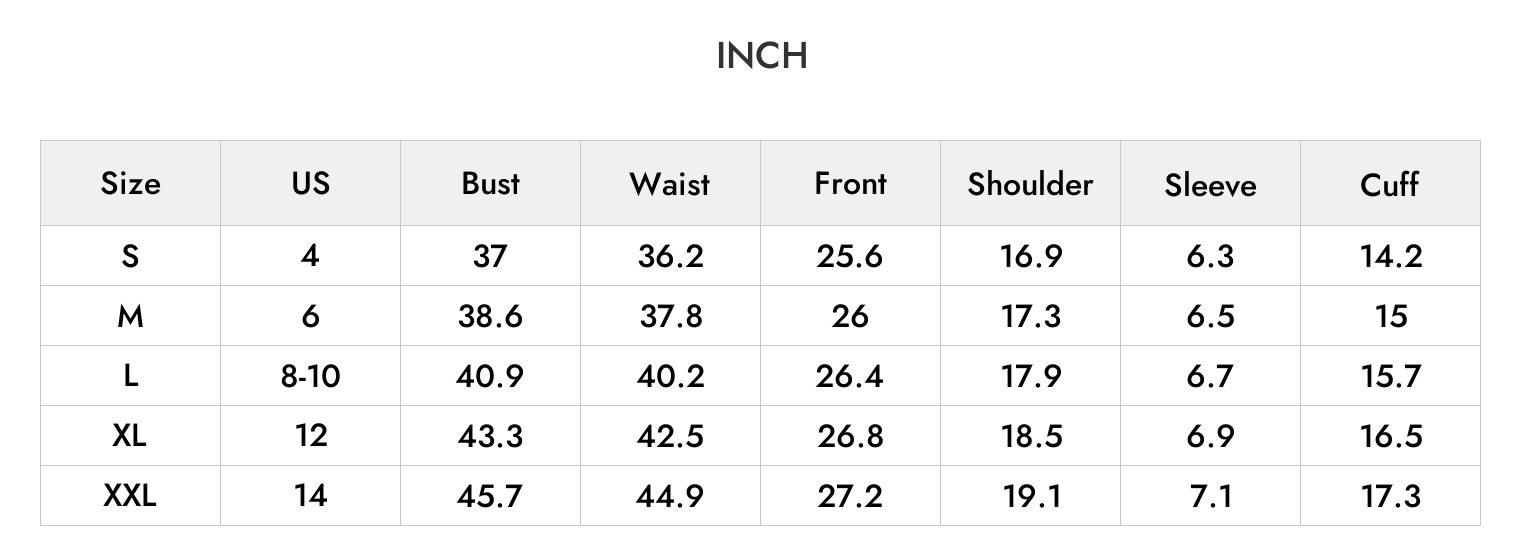Click the INCH heading above the table

[x=761, y=56]
